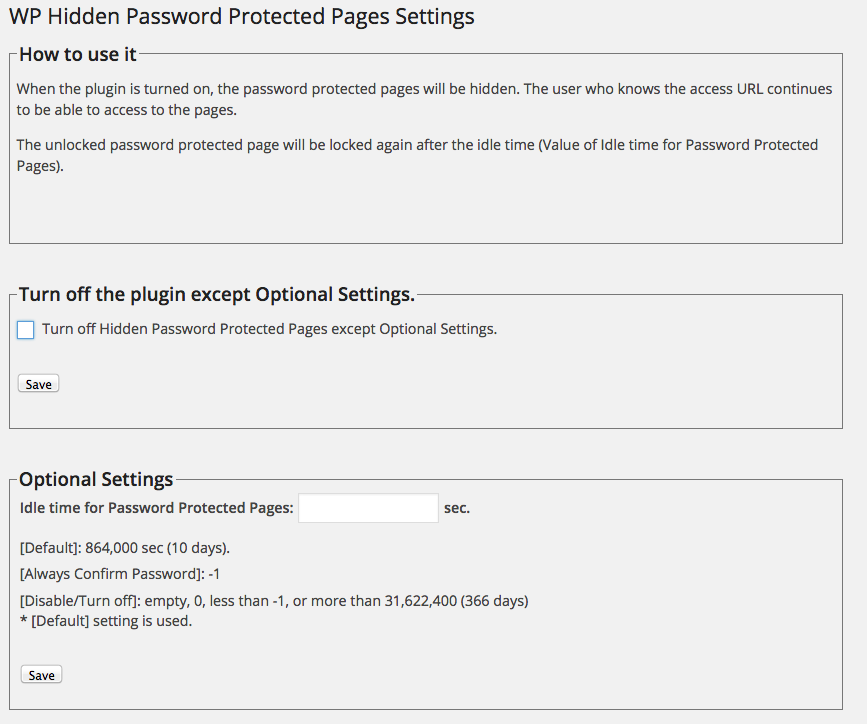867x724 pixels.
Task: Click the '[Always Confirm Password]: -1' line
Action: point(120,574)
